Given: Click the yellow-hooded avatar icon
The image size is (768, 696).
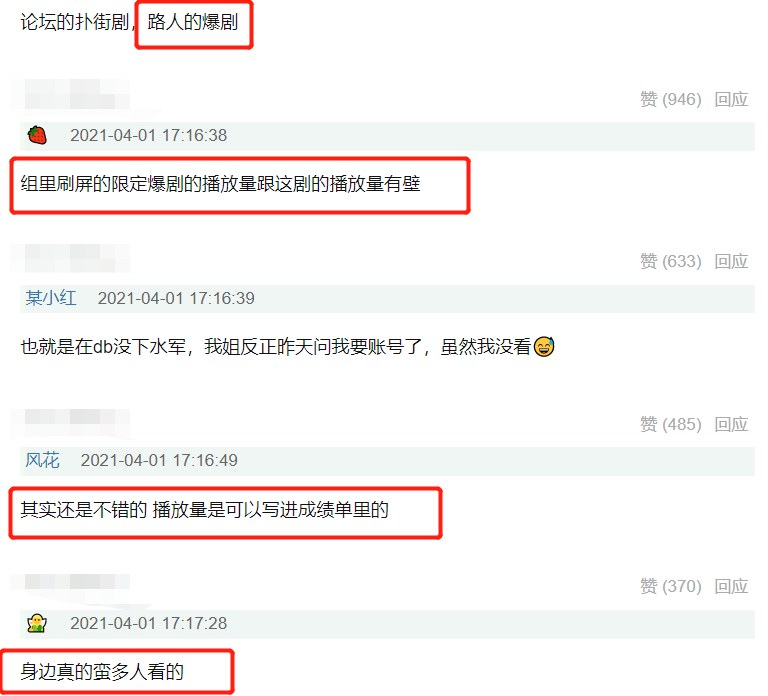Looking at the screenshot, I should tap(37, 623).
